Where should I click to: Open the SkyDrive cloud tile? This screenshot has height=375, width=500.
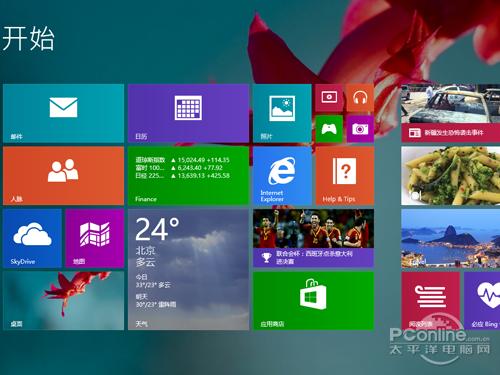tap(32, 238)
